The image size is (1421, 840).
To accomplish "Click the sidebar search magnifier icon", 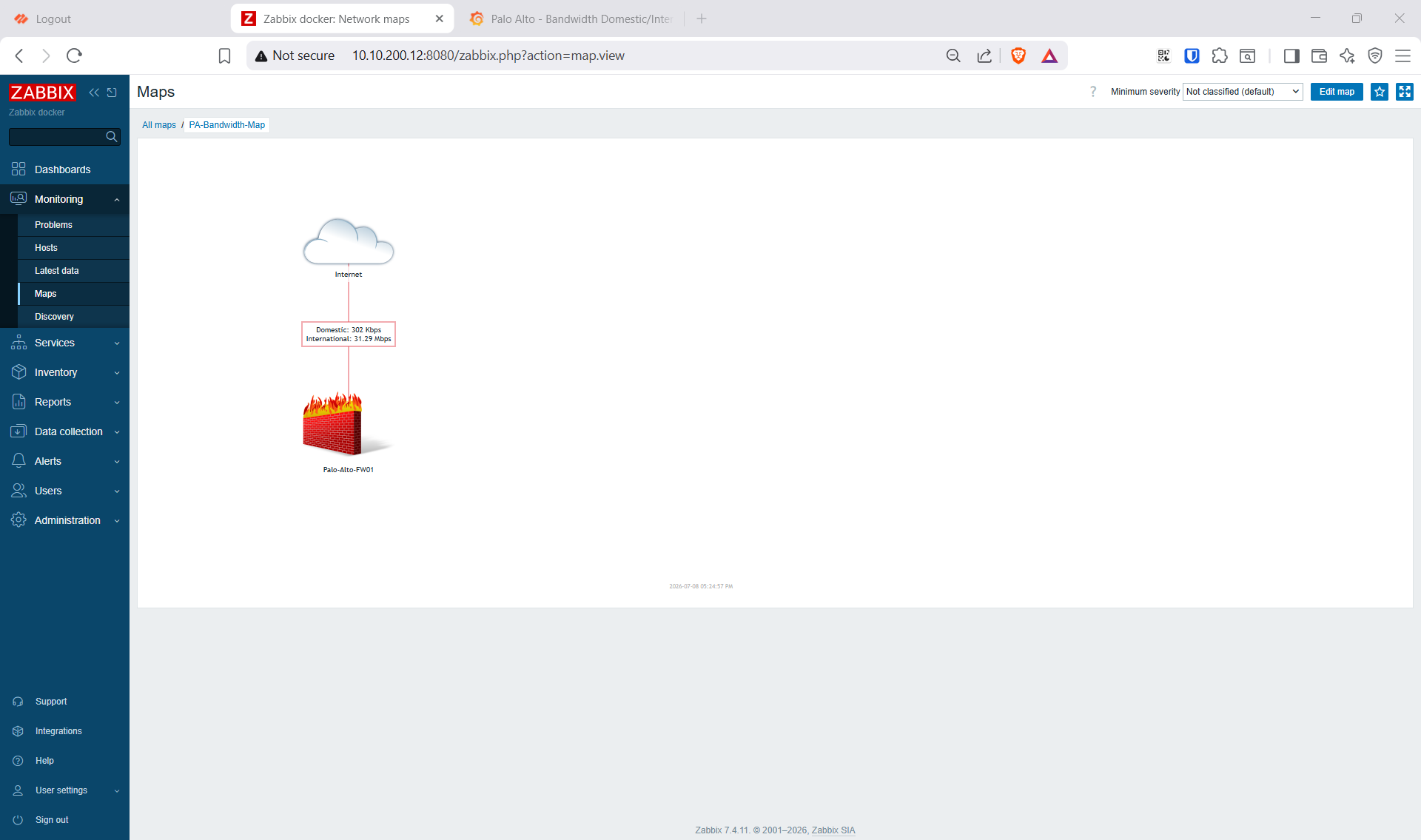I will click(112, 136).
